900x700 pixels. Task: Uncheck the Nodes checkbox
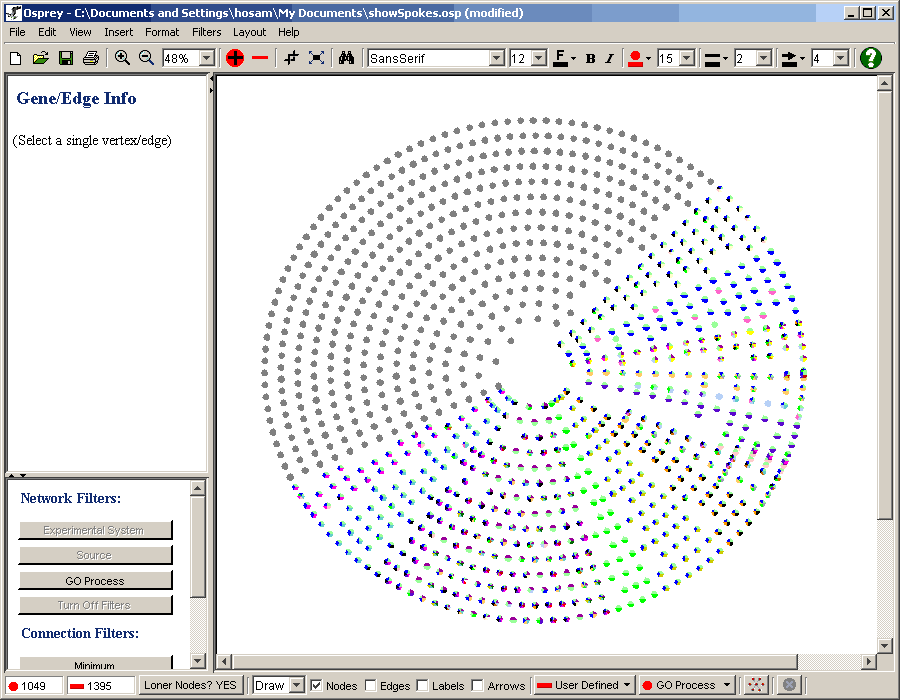point(316,685)
